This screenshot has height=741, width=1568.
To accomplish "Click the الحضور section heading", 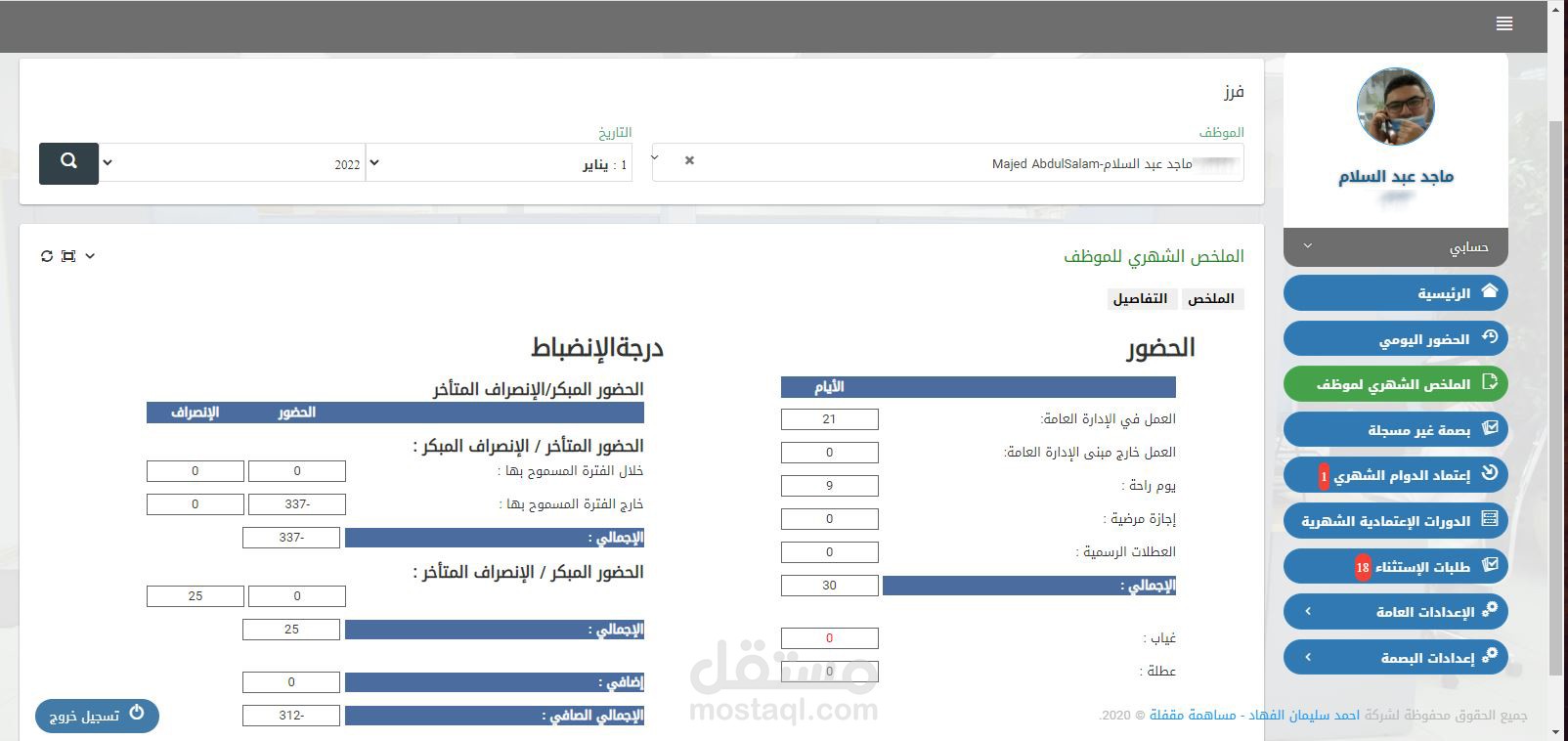I will pyautogui.click(x=1160, y=348).
